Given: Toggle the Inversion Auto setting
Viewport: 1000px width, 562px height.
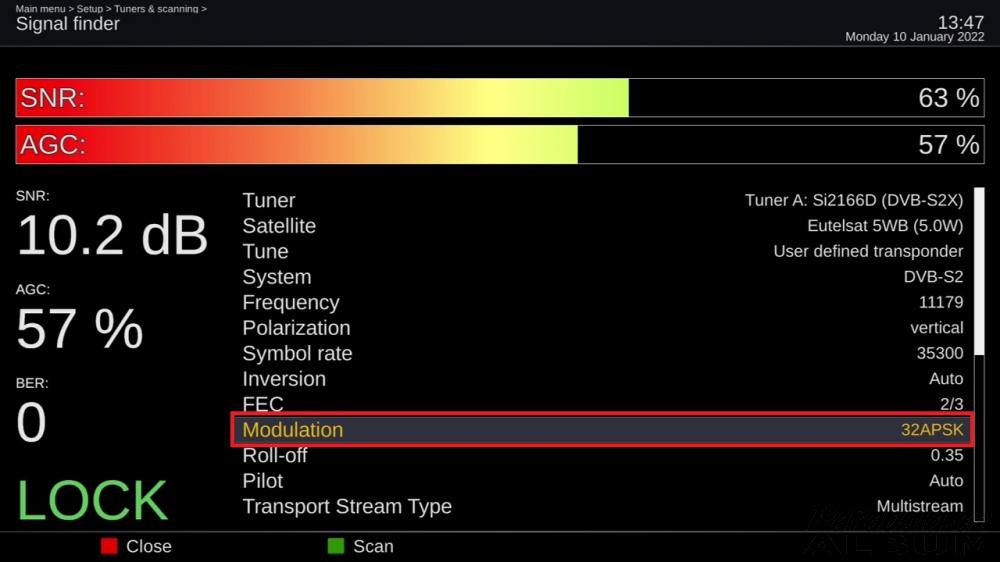Looking at the screenshot, I should (602, 379).
